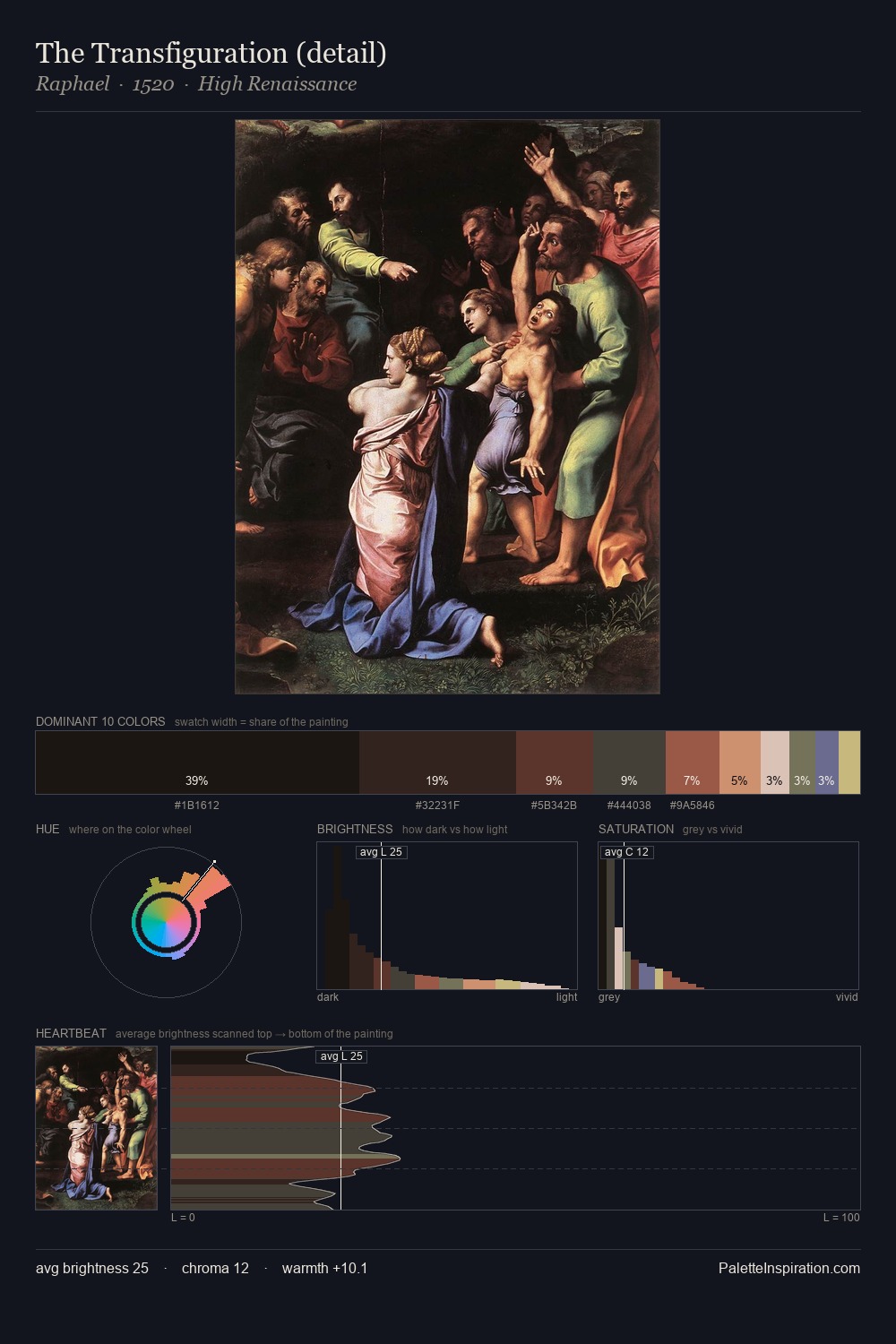The image size is (896, 1344).
Task: Click the hue color wheel center
Action: [166, 922]
